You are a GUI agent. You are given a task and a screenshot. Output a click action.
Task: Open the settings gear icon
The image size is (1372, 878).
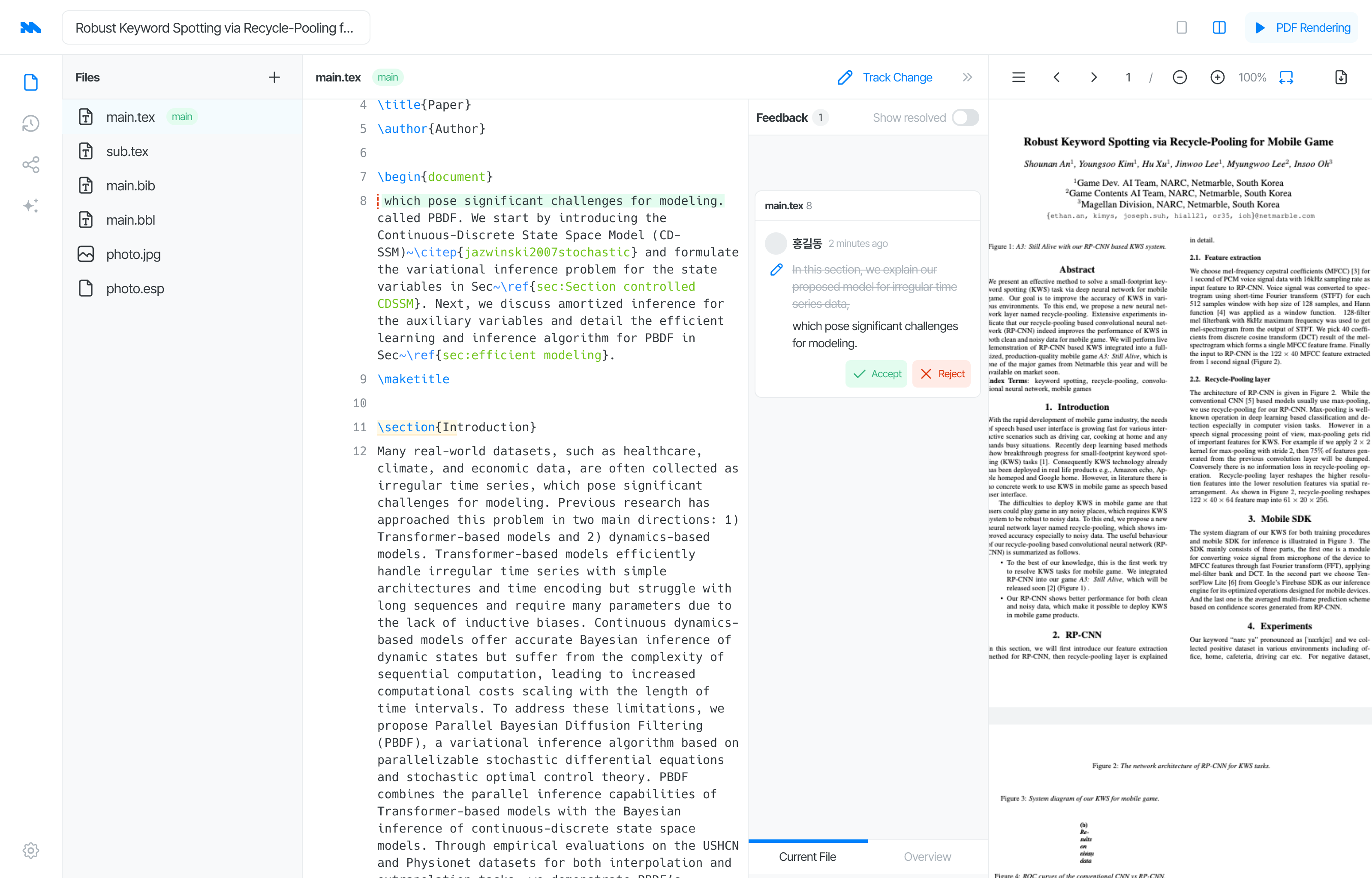(x=31, y=850)
